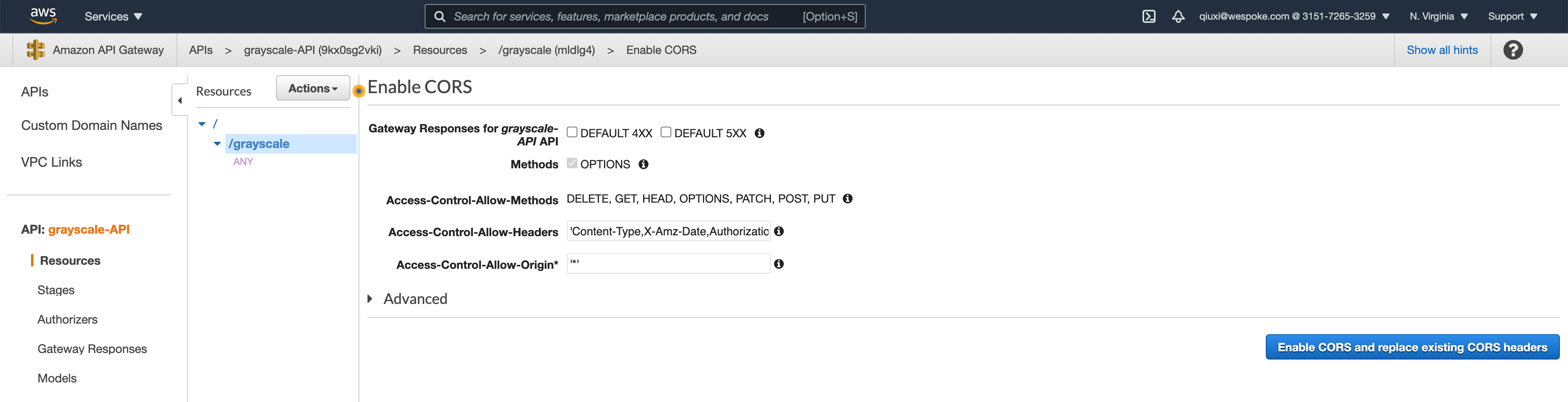This screenshot has width=1568, height=402.
Task: Click /grayscale (mldlg4) breadcrumb
Action: pos(547,50)
